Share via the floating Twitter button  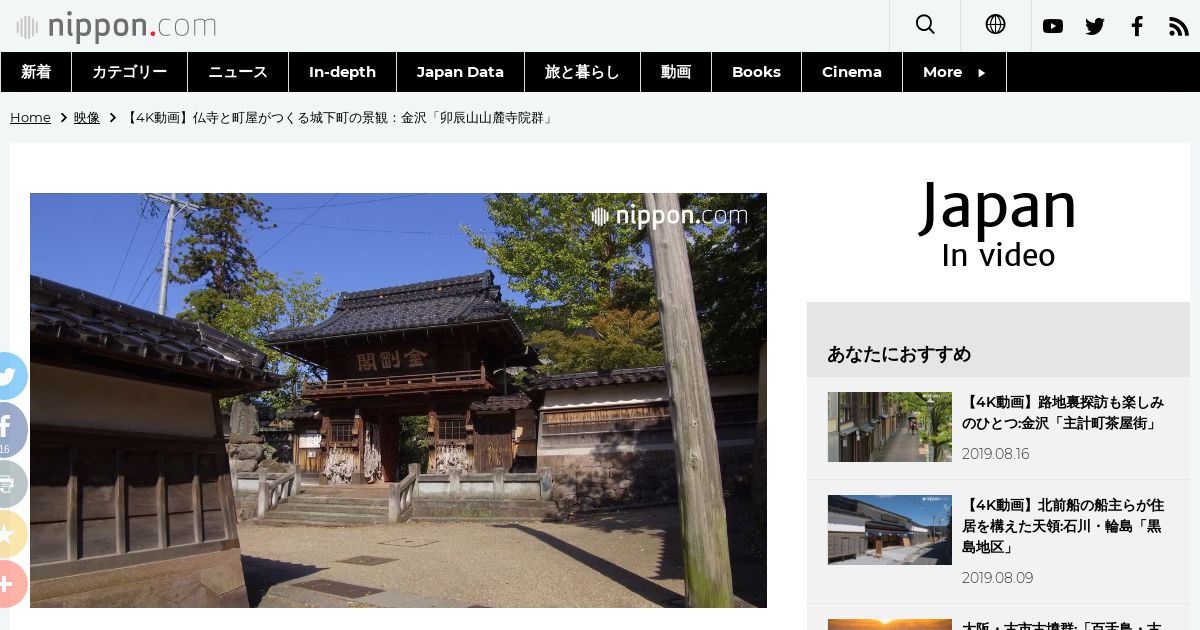pyautogui.click(x=10, y=376)
